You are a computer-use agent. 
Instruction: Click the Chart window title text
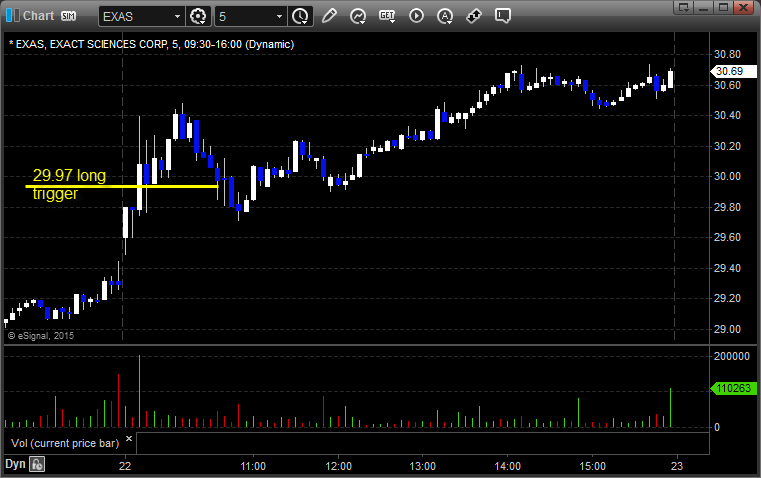pos(39,16)
